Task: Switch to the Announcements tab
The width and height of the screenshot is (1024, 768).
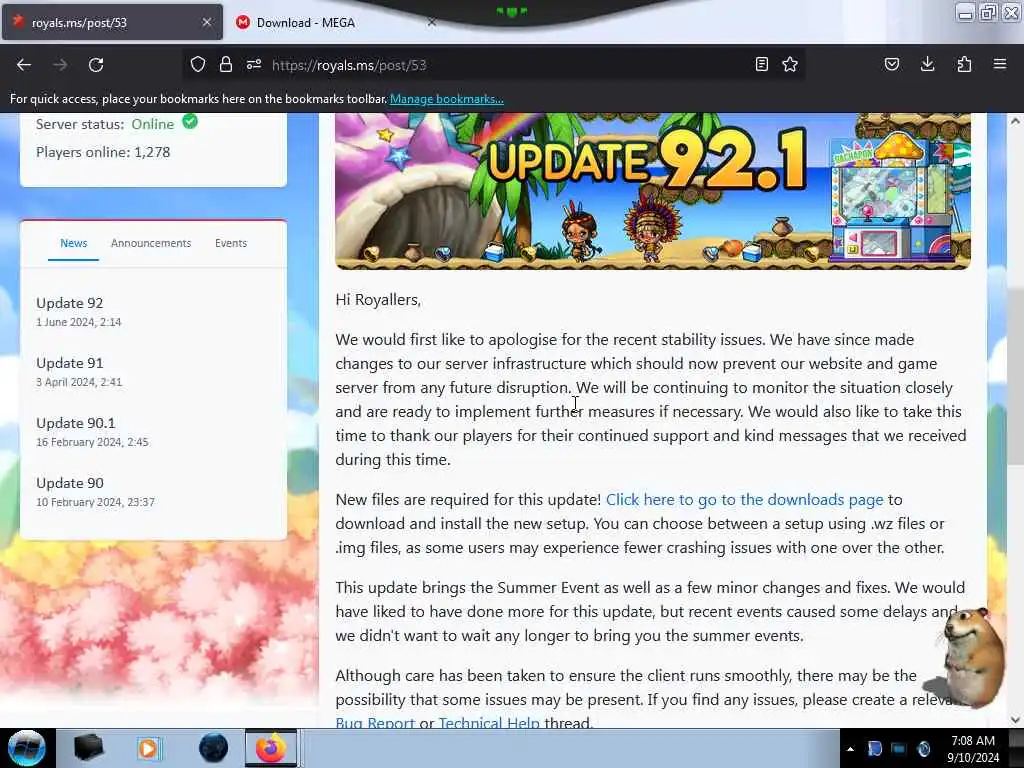Action: [151, 243]
